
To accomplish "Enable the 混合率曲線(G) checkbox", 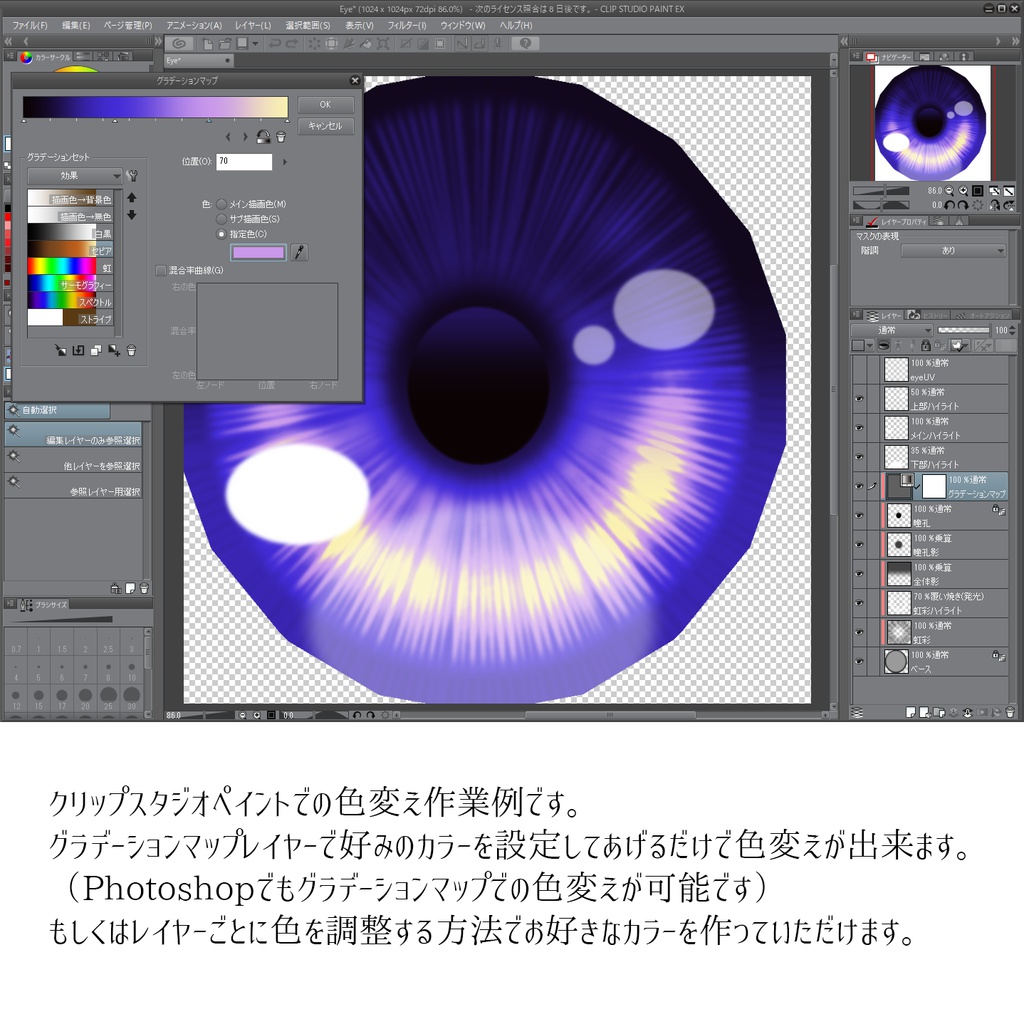I will click(160, 271).
